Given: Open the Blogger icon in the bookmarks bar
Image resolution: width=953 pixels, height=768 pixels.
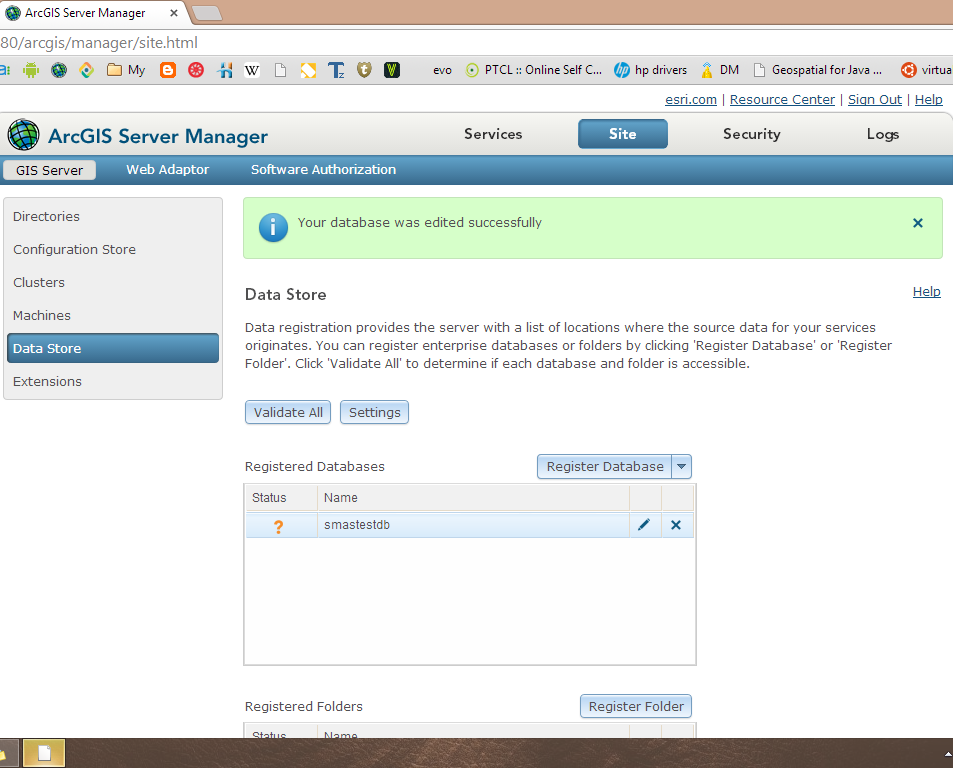Looking at the screenshot, I should coord(167,70).
